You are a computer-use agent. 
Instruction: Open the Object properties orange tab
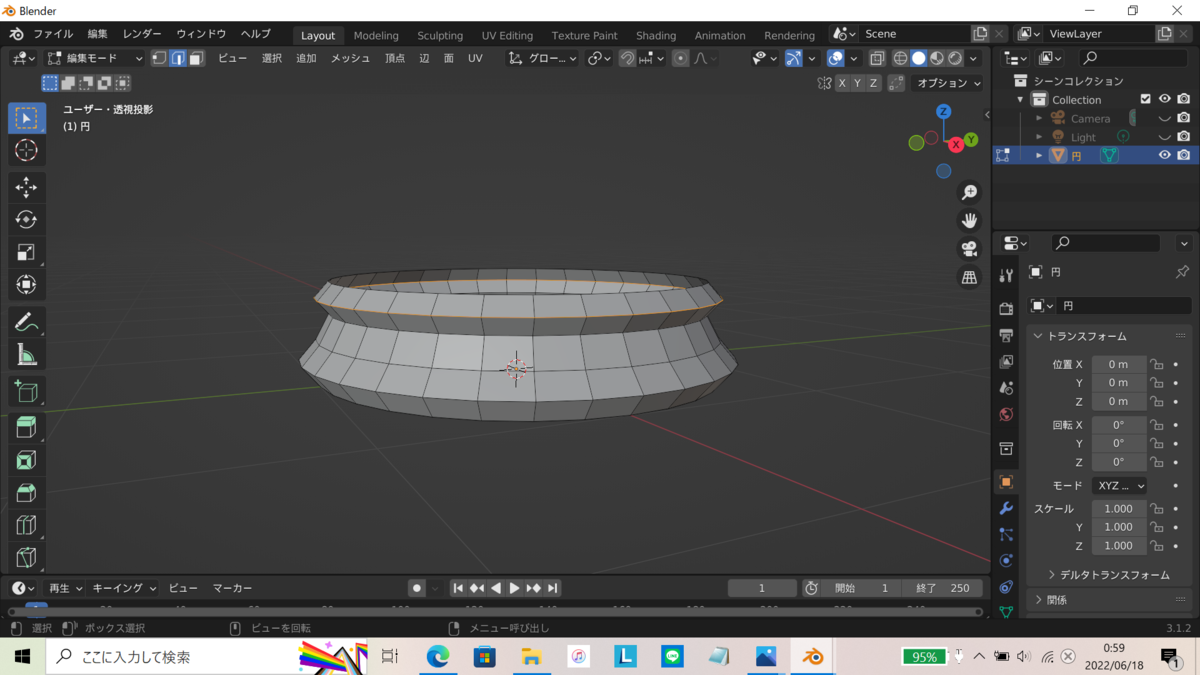(x=1006, y=482)
